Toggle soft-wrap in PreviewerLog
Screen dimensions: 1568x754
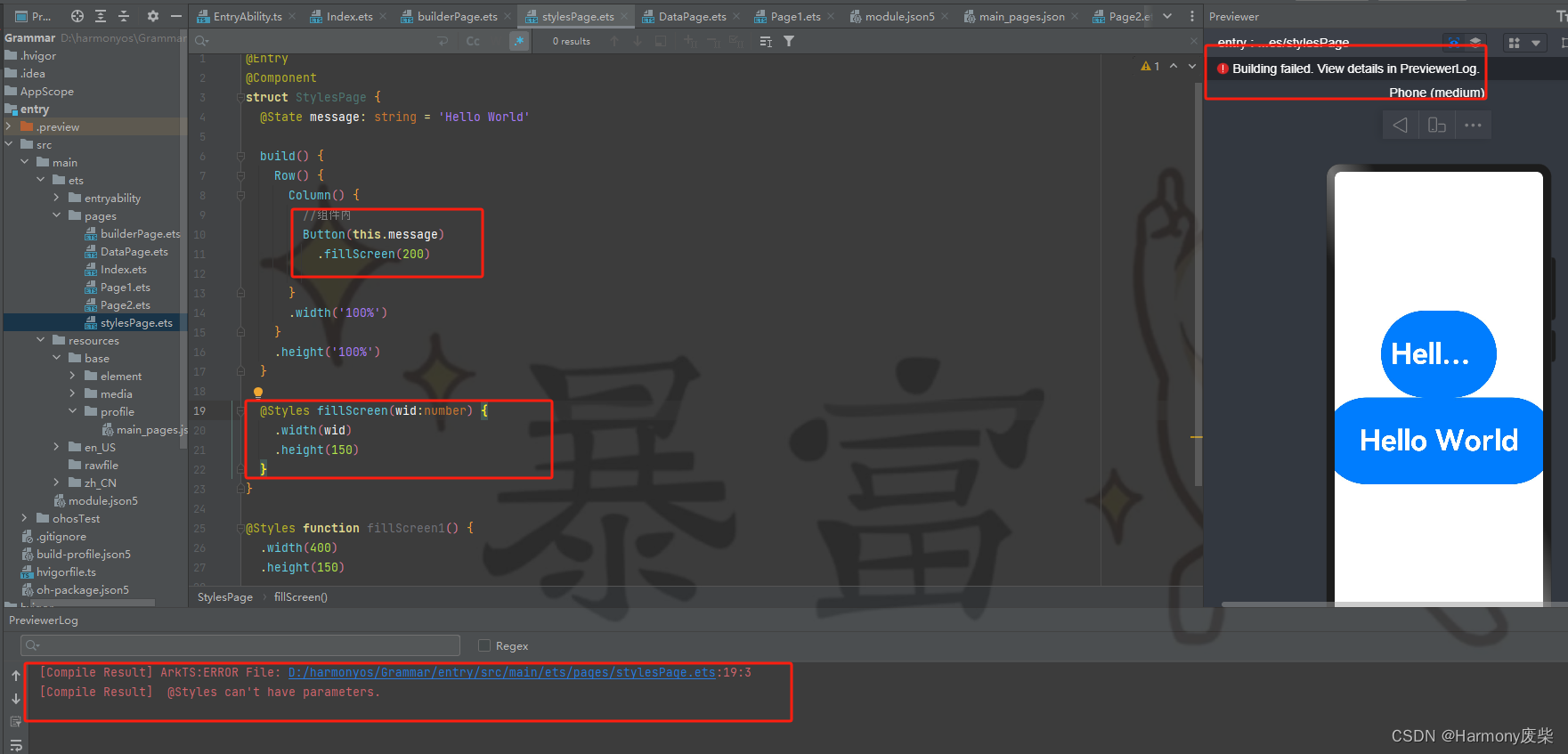point(16,745)
